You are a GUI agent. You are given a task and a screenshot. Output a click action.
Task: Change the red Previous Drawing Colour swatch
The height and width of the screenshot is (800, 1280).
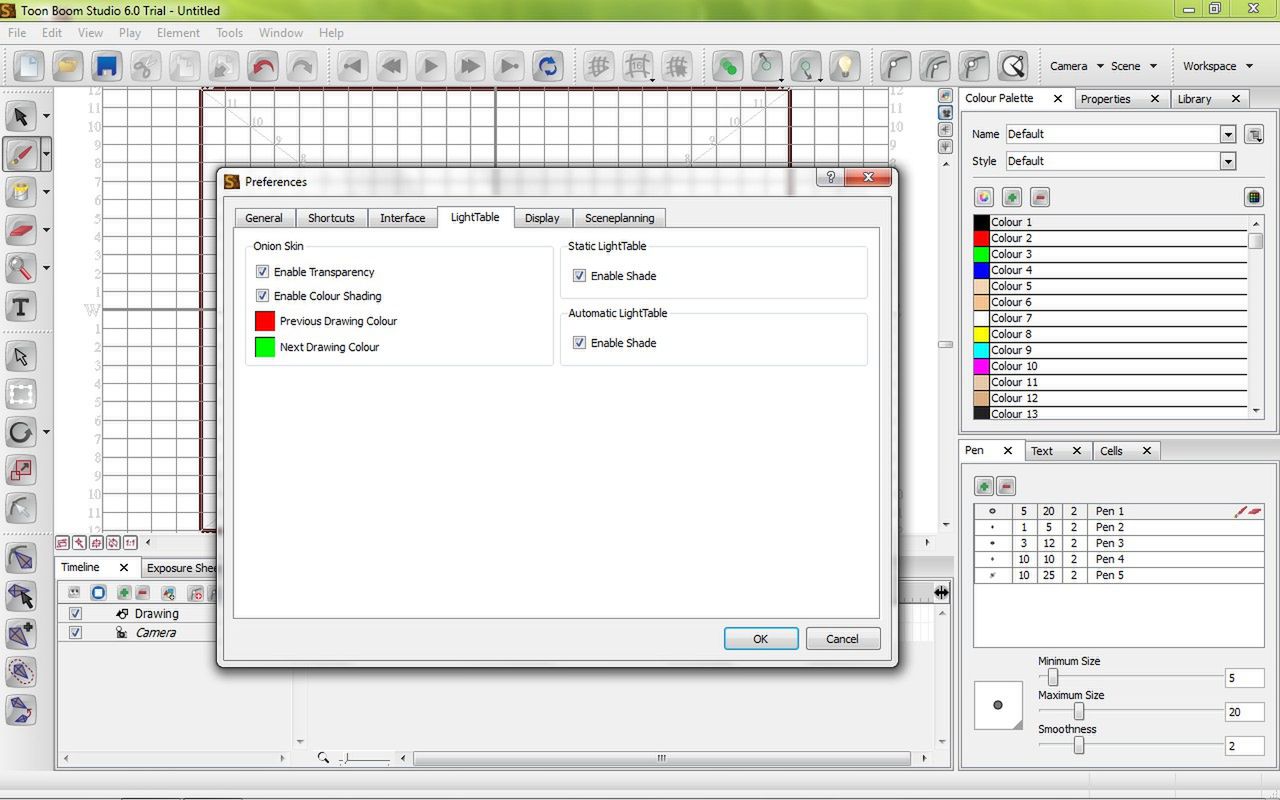click(x=265, y=321)
